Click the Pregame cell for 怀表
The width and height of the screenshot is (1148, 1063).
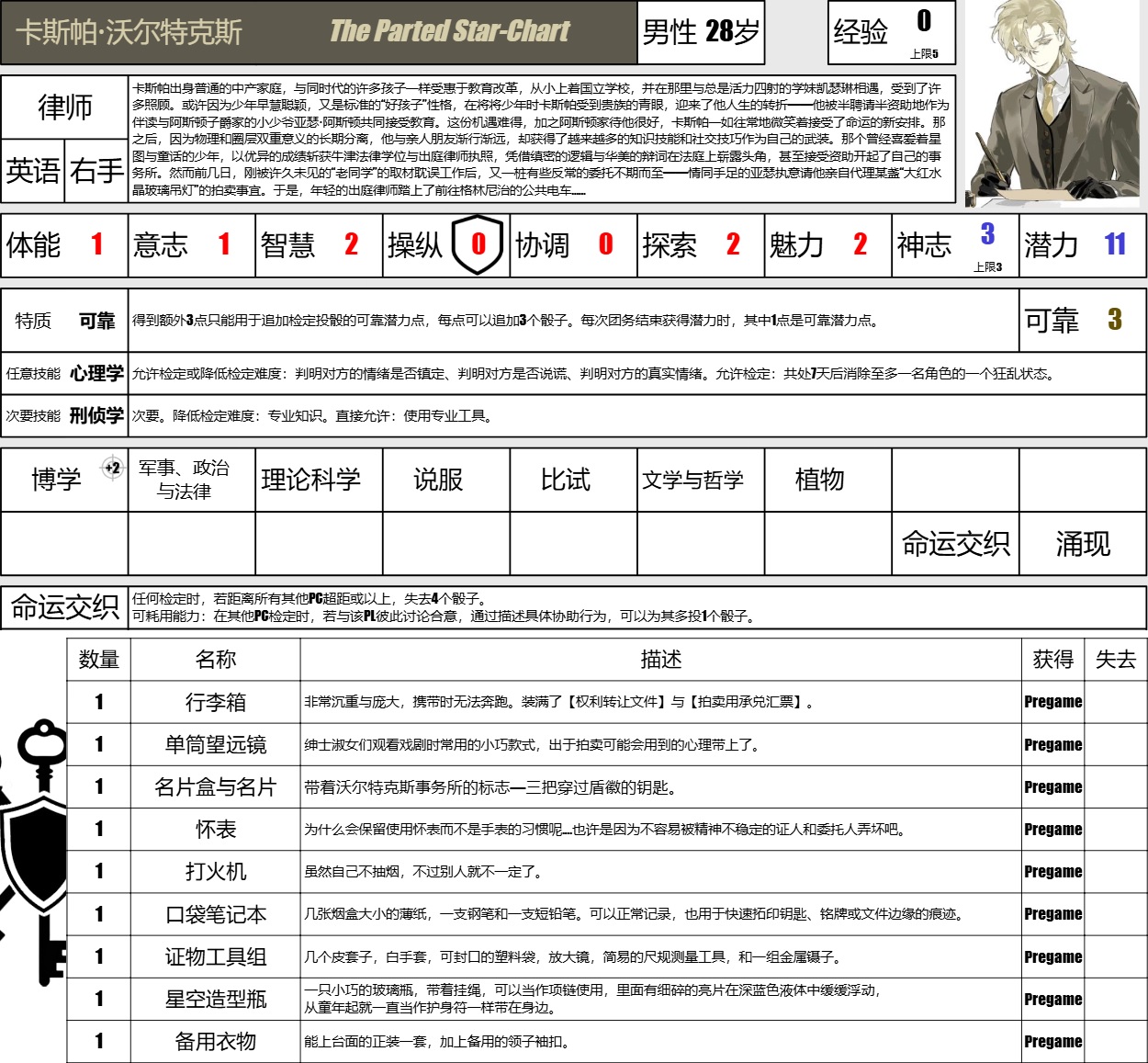[1053, 829]
